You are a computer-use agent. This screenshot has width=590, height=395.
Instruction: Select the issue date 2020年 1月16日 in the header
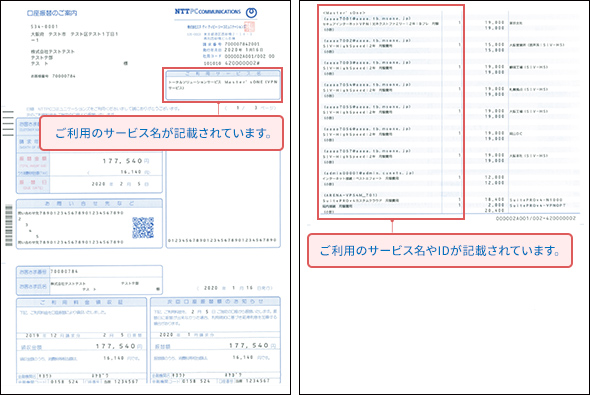pyautogui.click(x=244, y=50)
